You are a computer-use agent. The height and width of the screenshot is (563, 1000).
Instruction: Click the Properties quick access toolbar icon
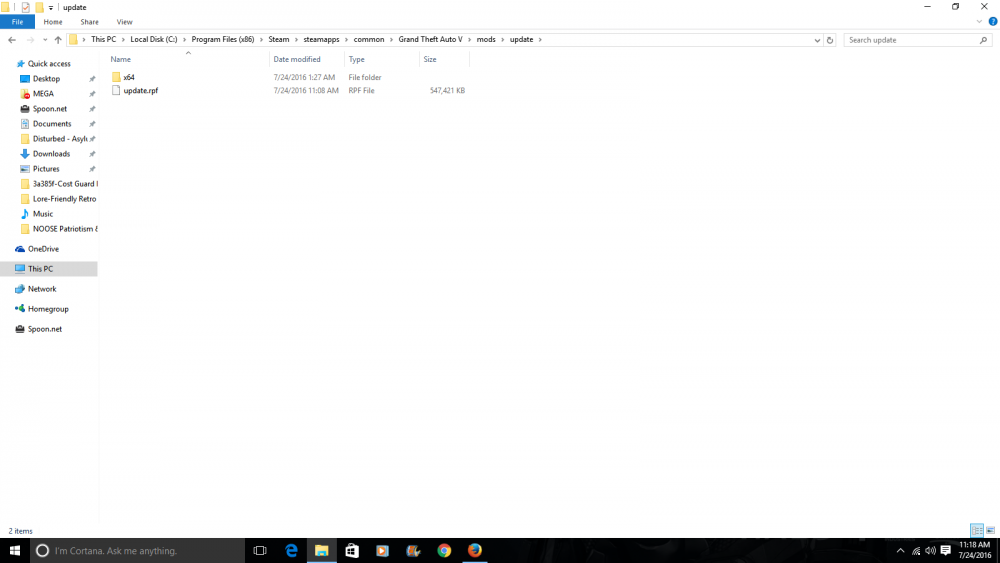pos(26,8)
